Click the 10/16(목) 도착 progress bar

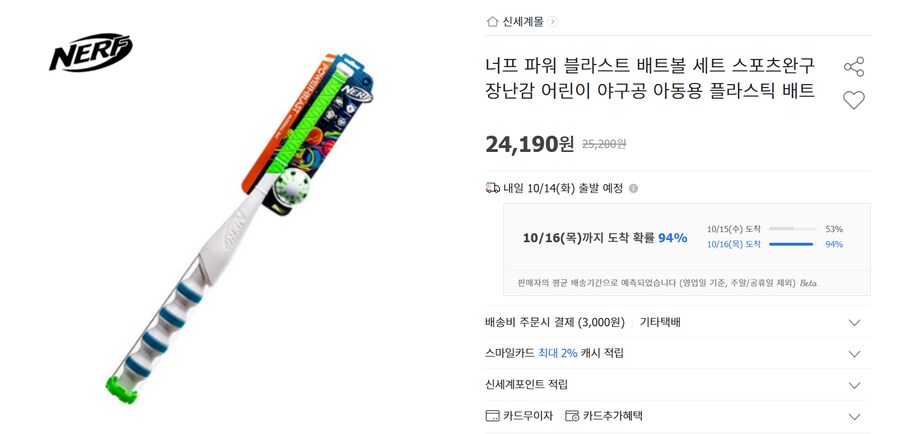793,244
